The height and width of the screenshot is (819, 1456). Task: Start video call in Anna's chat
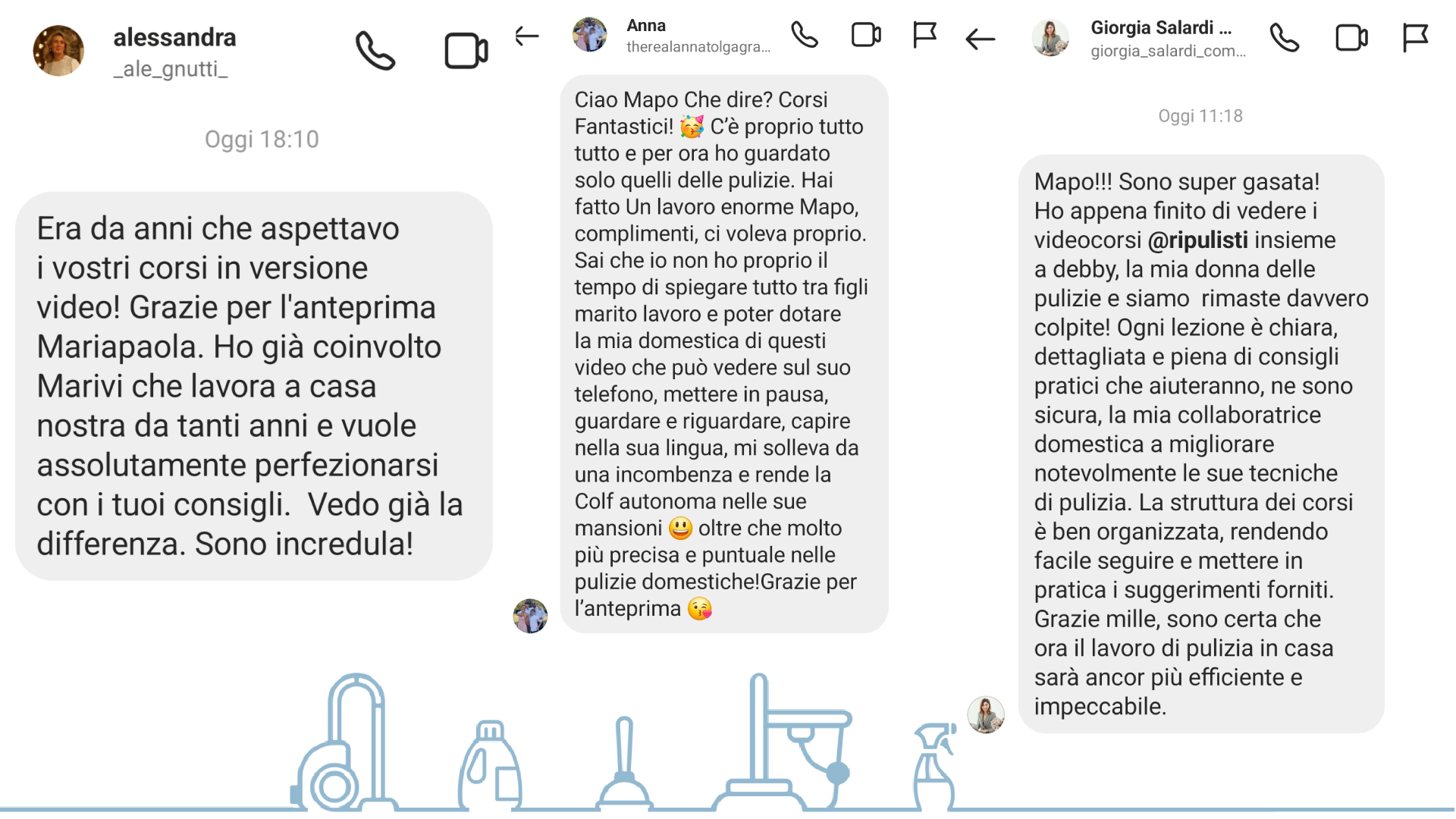pyautogui.click(x=866, y=35)
